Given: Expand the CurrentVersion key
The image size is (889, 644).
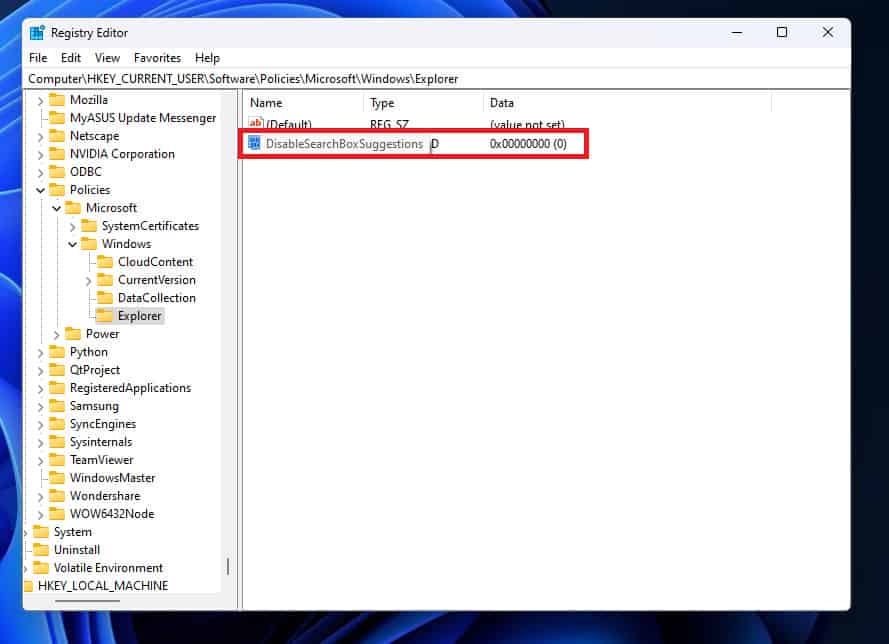Looking at the screenshot, I should point(88,281).
